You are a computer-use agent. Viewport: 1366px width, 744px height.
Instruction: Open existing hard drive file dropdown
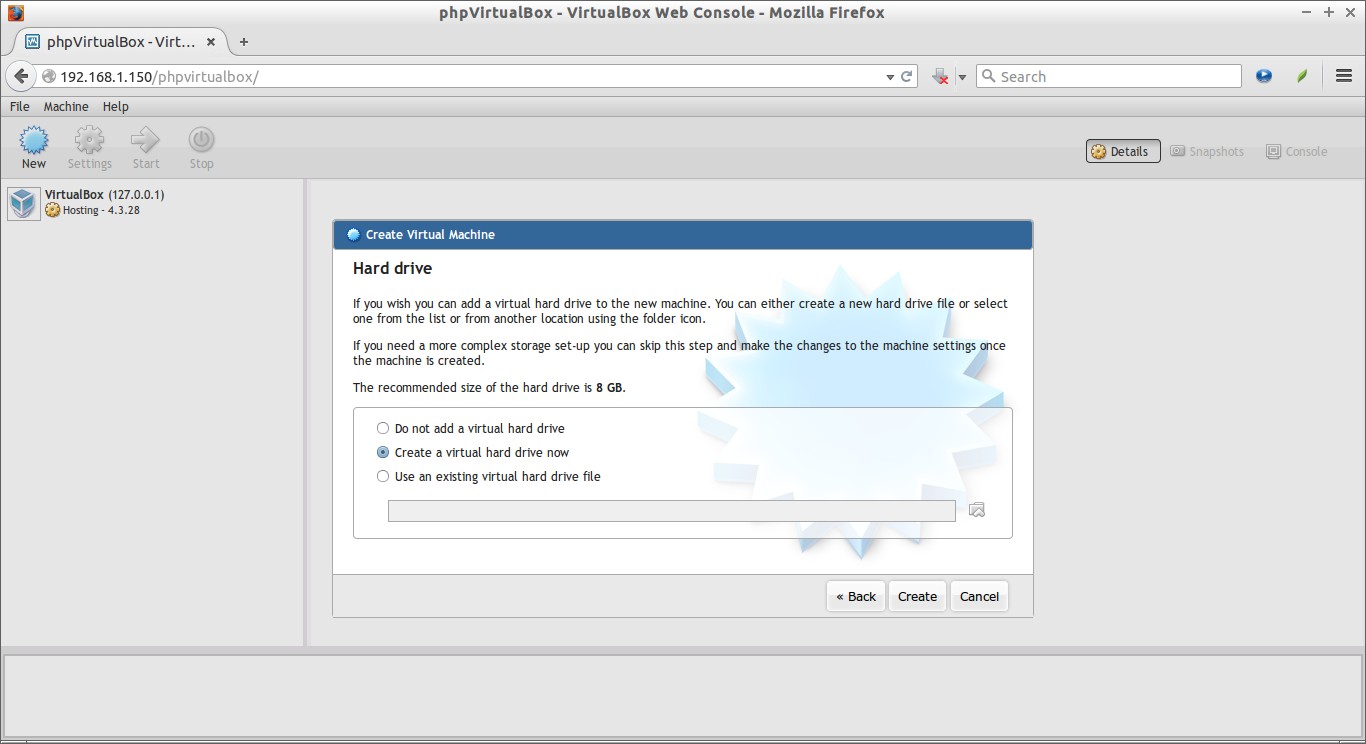[672, 511]
